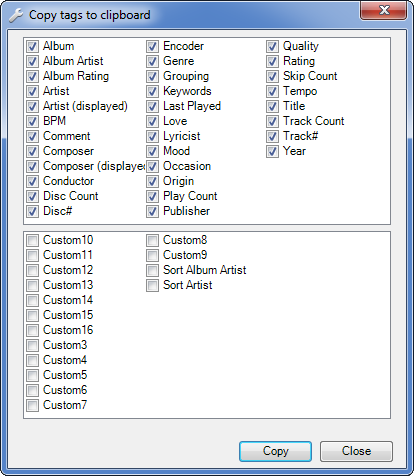
Task: Check the Custom16 tag
Action: pos(32,330)
